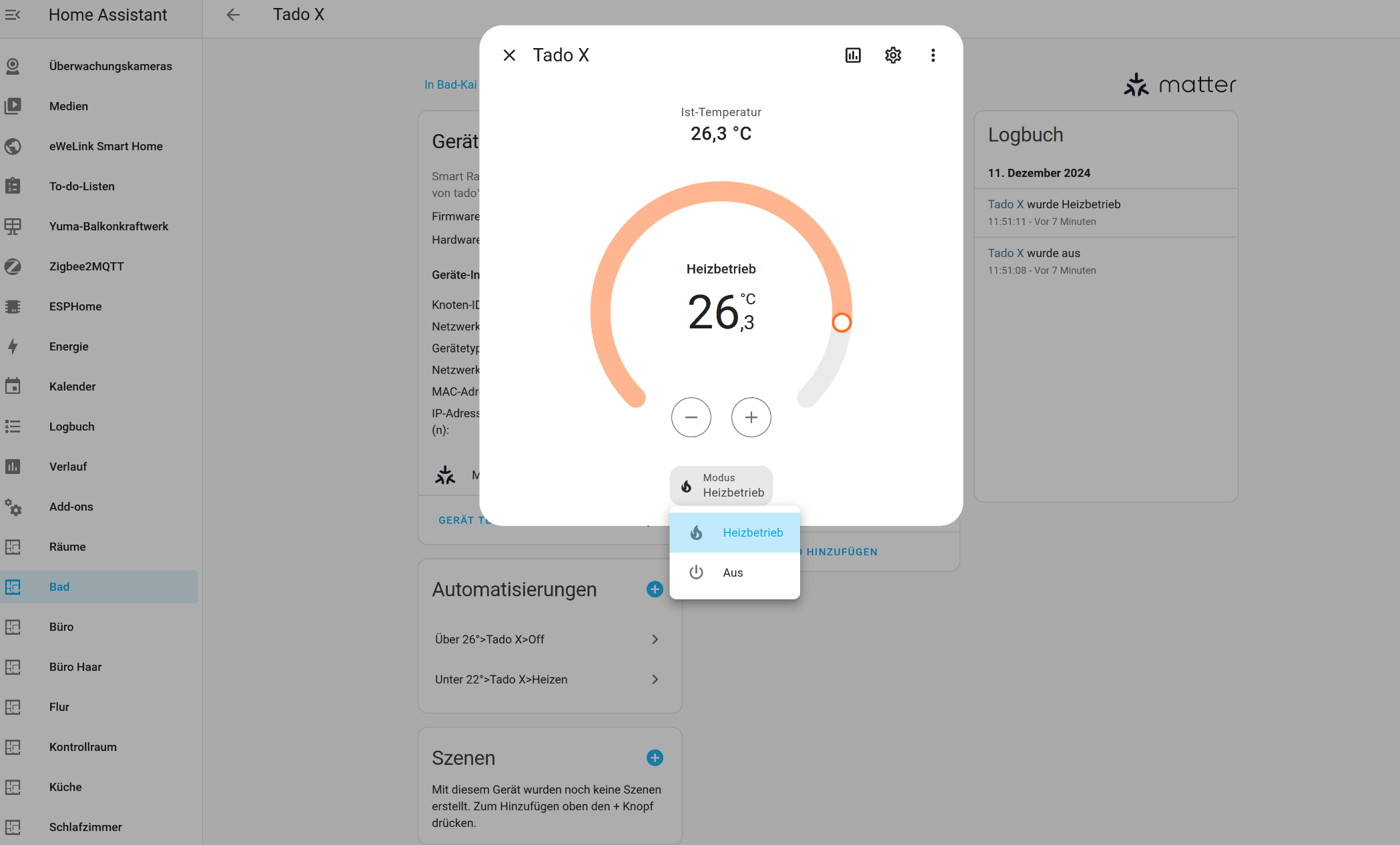Open Tado X settings gear icon
This screenshot has height=845, width=1400.
[x=893, y=55]
